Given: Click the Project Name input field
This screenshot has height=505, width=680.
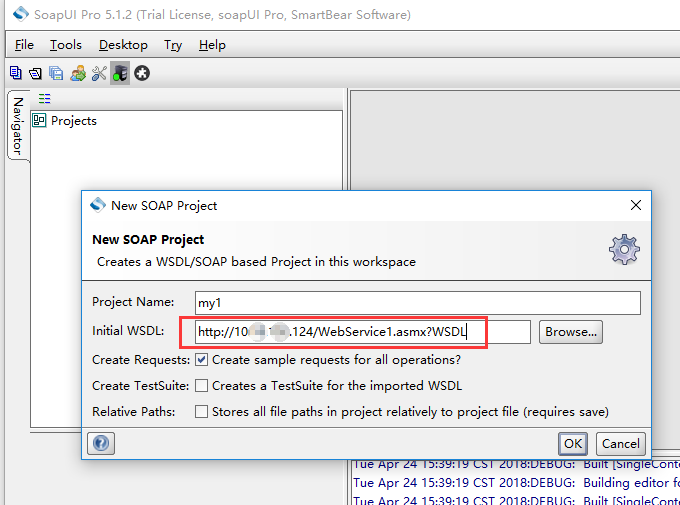Looking at the screenshot, I should [x=418, y=303].
